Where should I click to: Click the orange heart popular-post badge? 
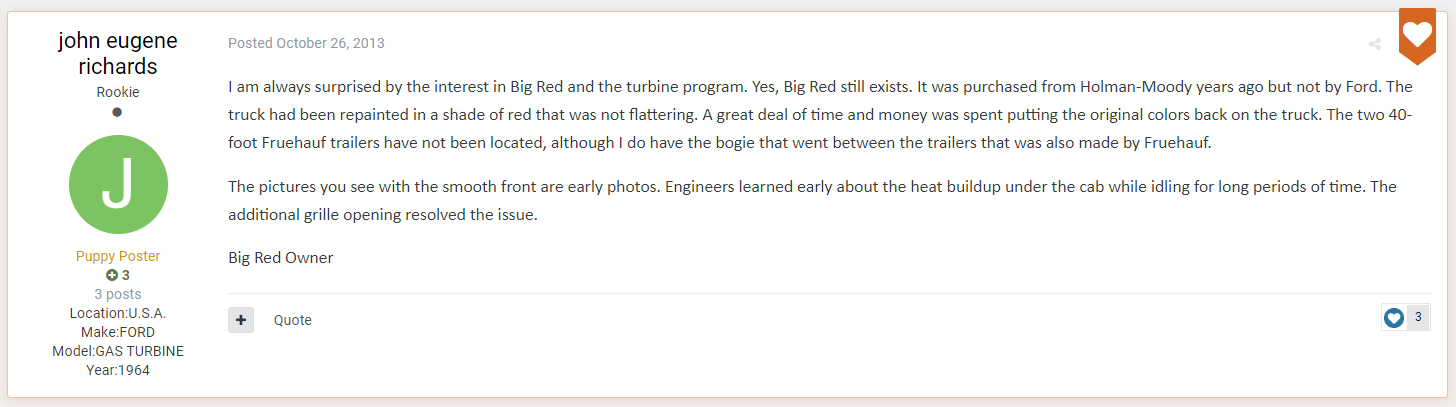(x=1417, y=35)
